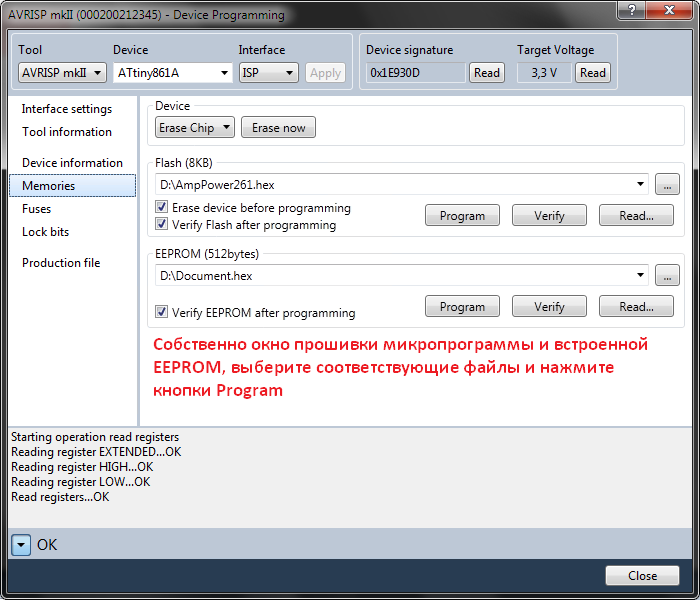Image resolution: width=700 pixels, height=600 pixels.
Task: Read the device signature
Action: 487,73
